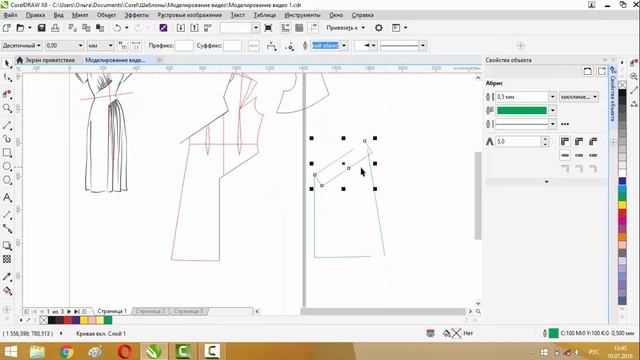Screen dimensions: 640x360
Task: Click the Full-screen preview icon
Action: (268, 28)
